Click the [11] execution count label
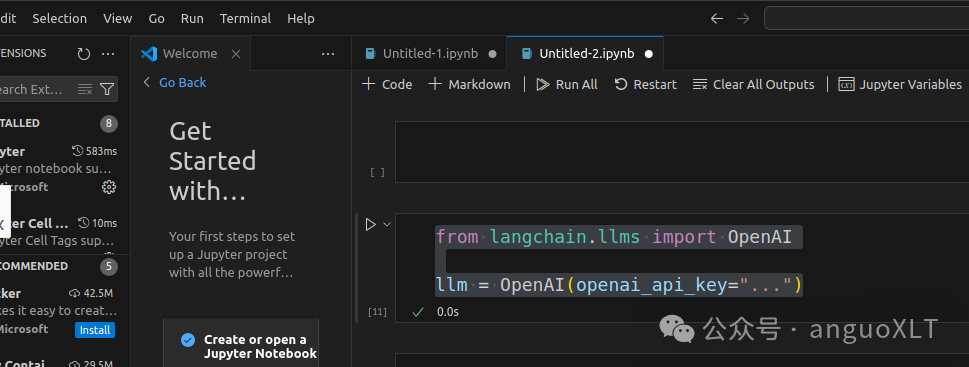Screen dimensions: 969x367 tap(377, 313)
